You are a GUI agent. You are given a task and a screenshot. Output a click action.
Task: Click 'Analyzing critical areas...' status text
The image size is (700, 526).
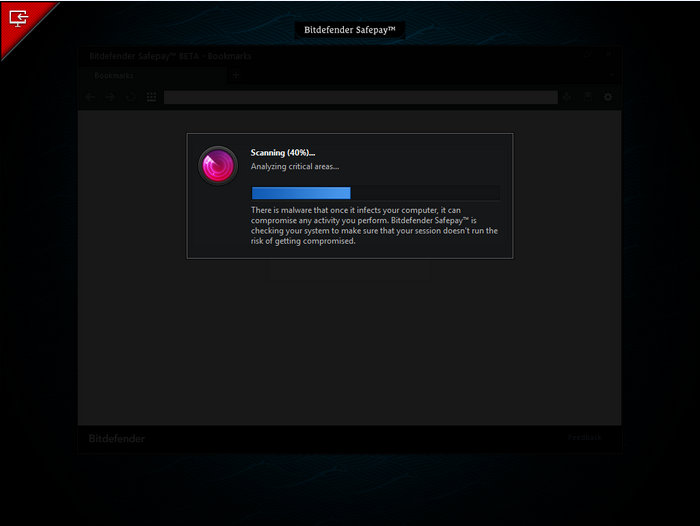[295, 167]
